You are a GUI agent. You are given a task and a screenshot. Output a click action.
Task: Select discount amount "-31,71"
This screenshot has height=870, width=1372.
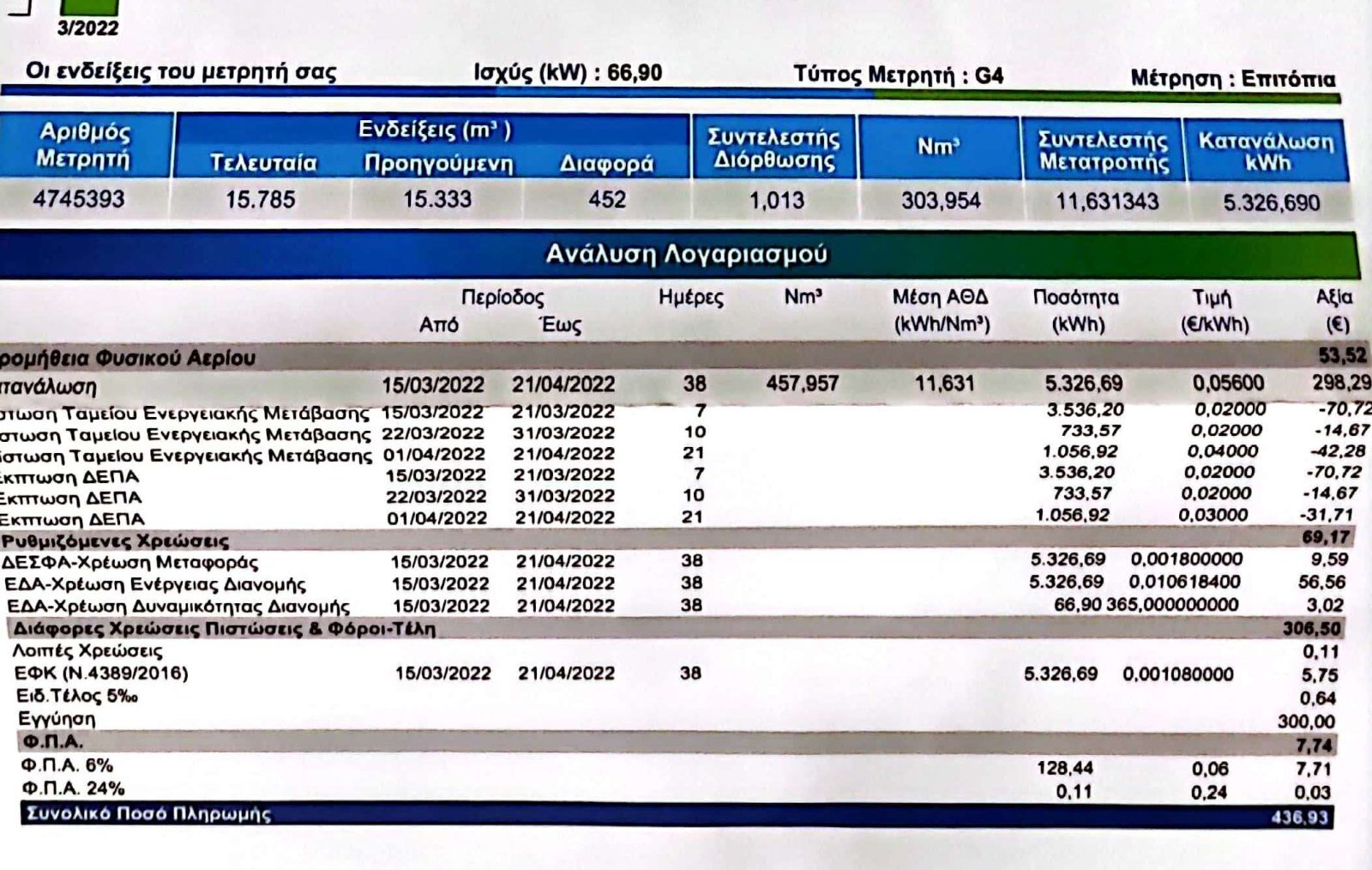pyautogui.click(x=1327, y=515)
